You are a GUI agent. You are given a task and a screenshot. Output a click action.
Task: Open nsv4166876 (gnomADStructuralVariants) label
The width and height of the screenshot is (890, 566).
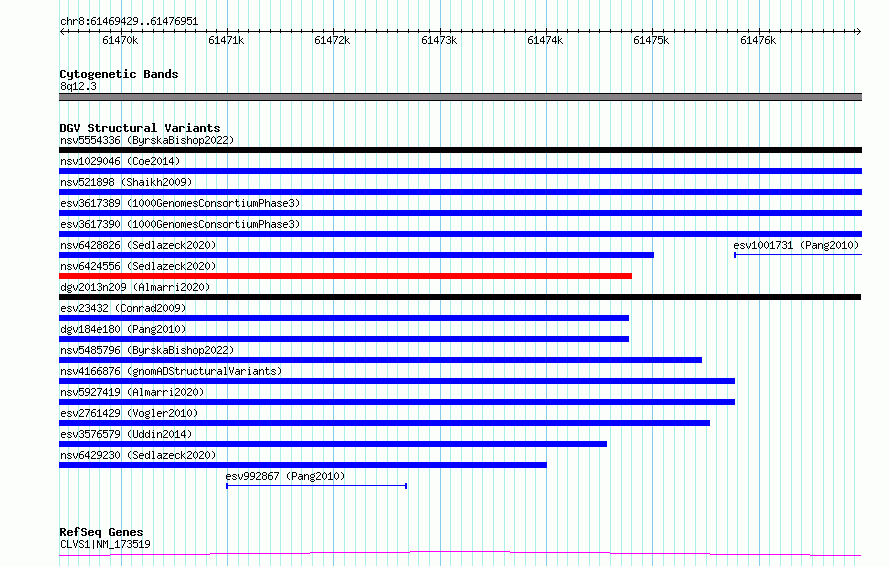point(171,371)
